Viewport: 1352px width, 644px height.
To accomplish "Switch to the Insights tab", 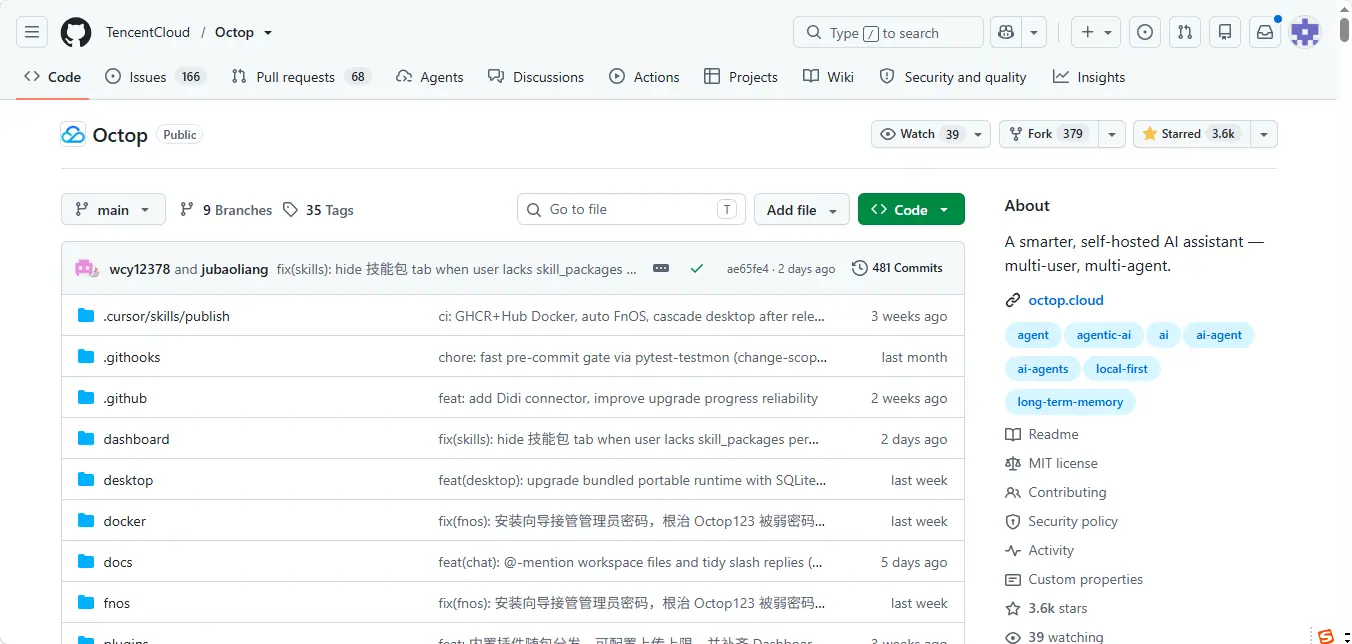I will (1089, 77).
